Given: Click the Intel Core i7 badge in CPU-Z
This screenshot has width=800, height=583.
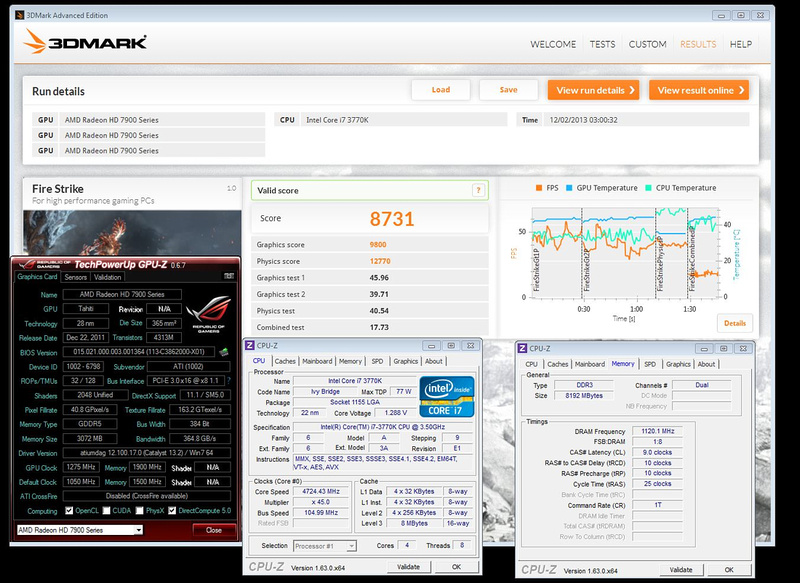Looking at the screenshot, I should pos(447,397).
